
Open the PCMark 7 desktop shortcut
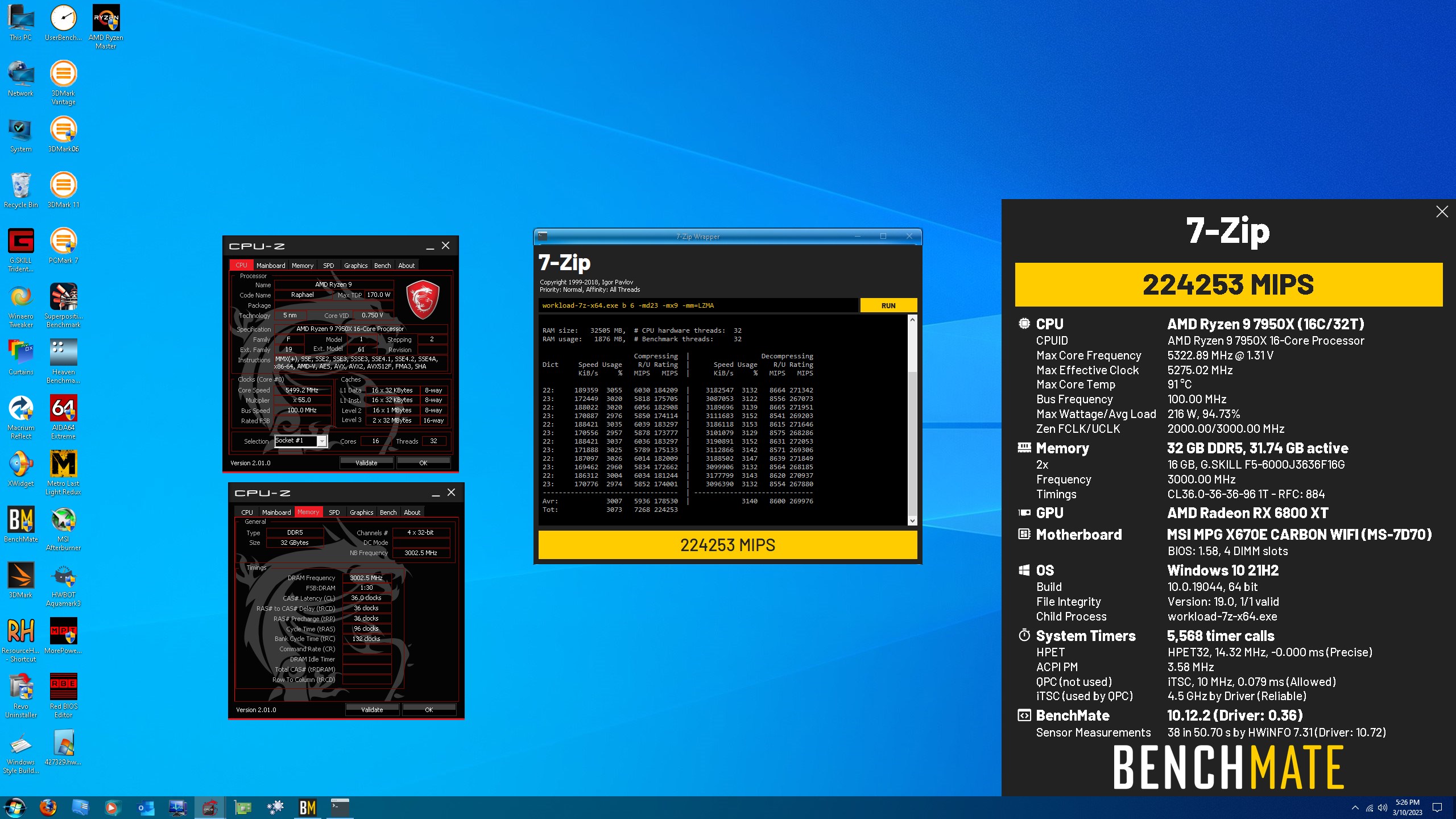click(x=63, y=246)
